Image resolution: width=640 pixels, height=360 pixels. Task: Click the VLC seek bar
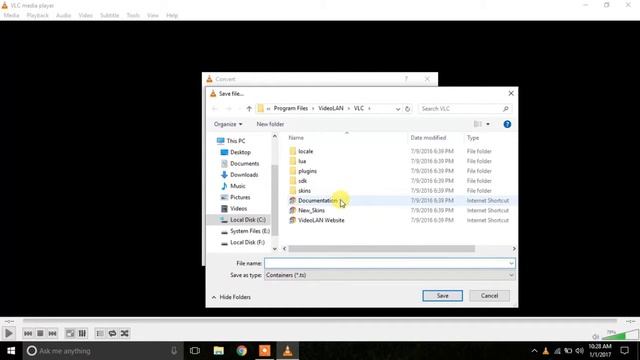(320, 321)
